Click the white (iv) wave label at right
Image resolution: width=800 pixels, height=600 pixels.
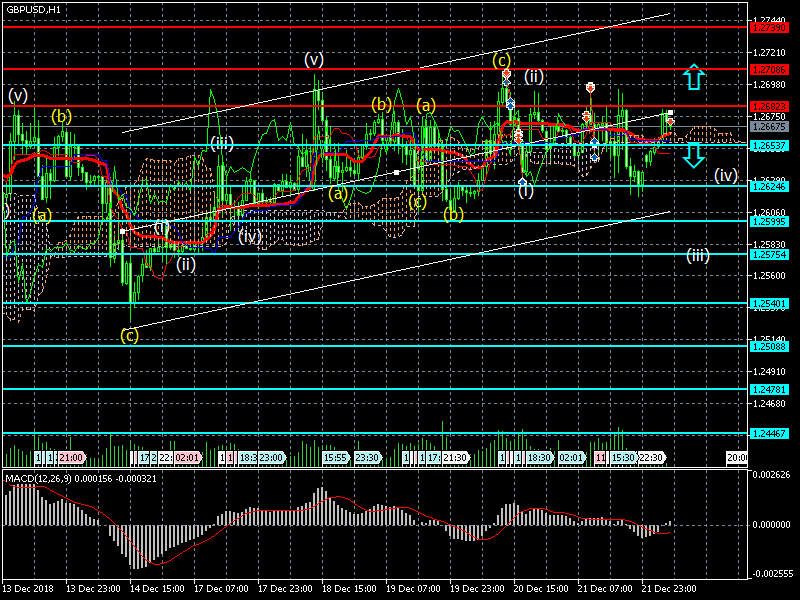tap(727, 176)
